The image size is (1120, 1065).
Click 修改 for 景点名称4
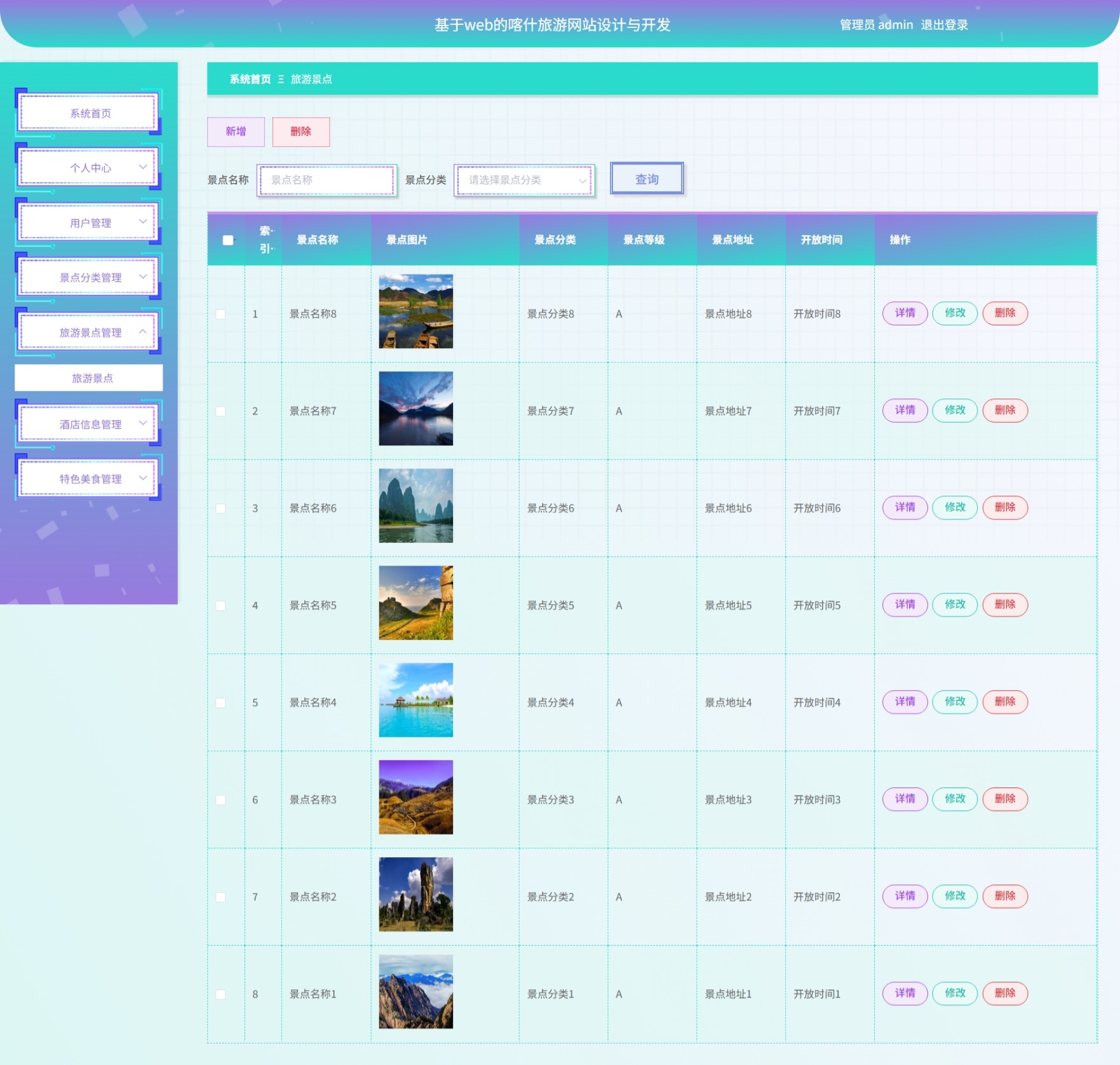[x=955, y=702]
